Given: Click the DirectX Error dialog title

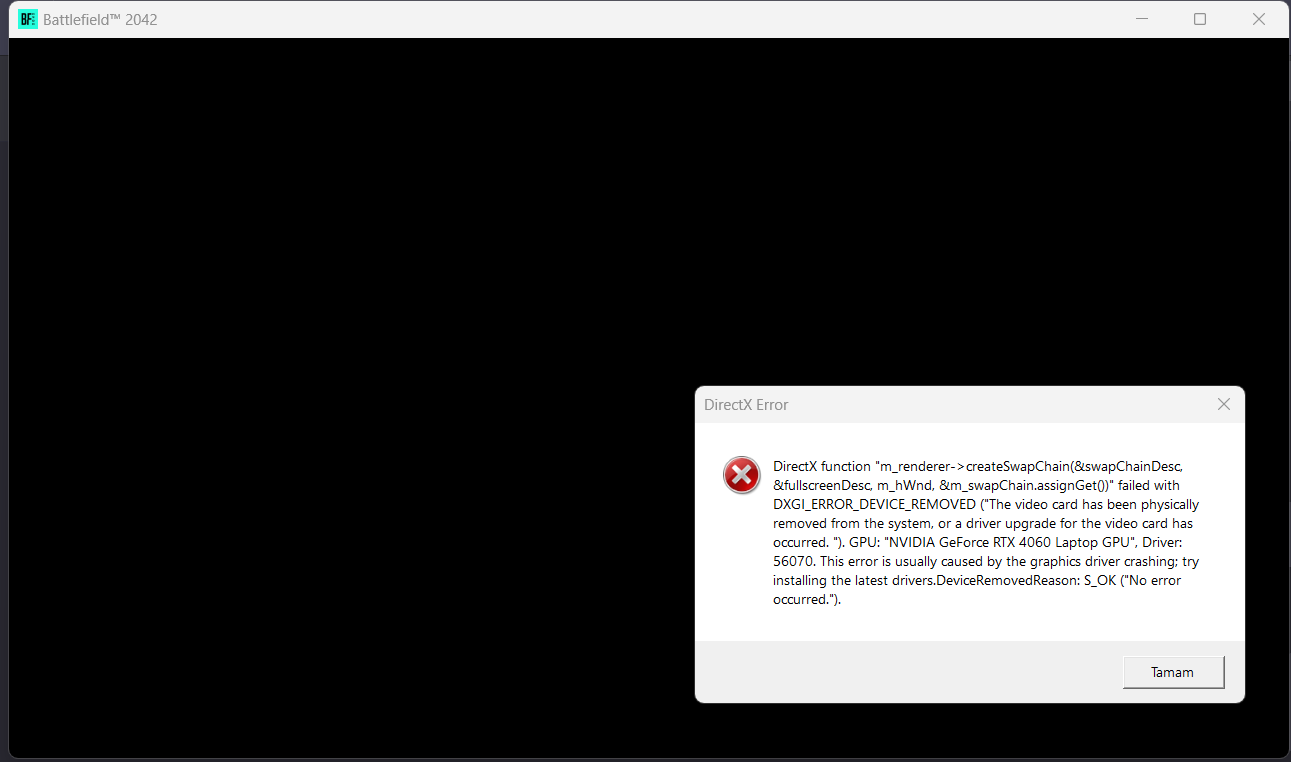Looking at the screenshot, I should click(746, 405).
